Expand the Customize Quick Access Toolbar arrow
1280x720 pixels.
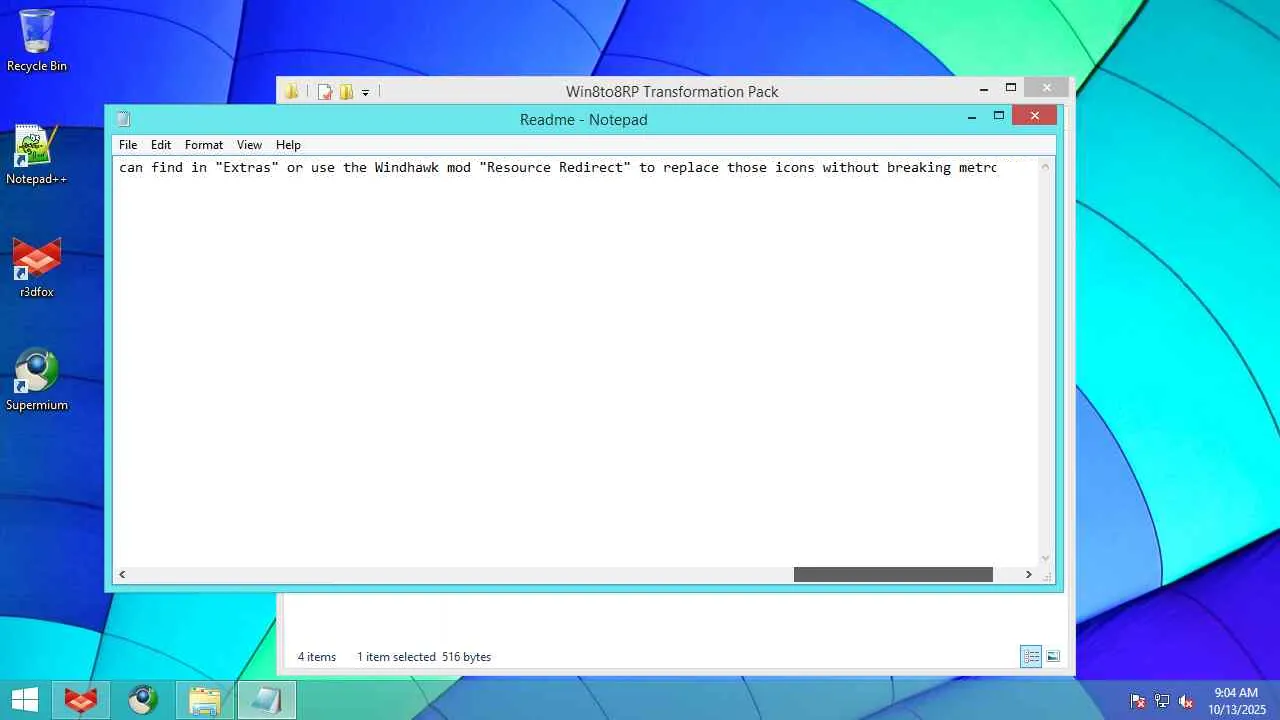(365, 92)
